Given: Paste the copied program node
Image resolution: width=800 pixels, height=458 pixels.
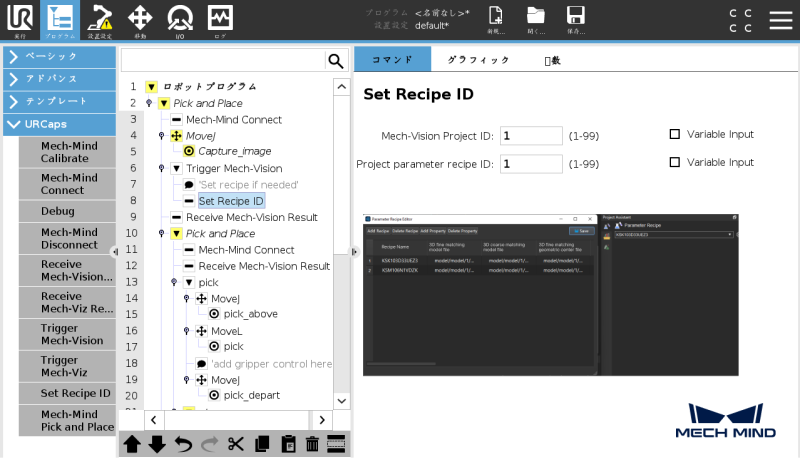Looking at the screenshot, I should pos(288,444).
